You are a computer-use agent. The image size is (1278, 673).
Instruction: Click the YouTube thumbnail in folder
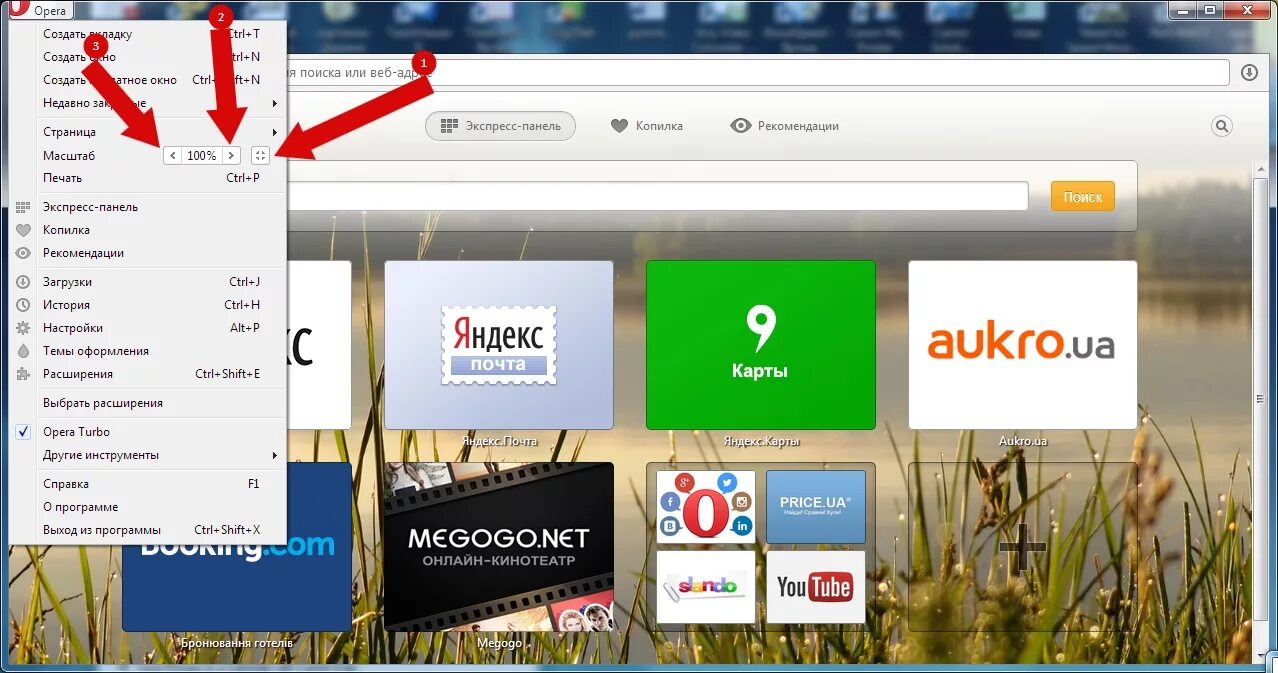[816, 587]
